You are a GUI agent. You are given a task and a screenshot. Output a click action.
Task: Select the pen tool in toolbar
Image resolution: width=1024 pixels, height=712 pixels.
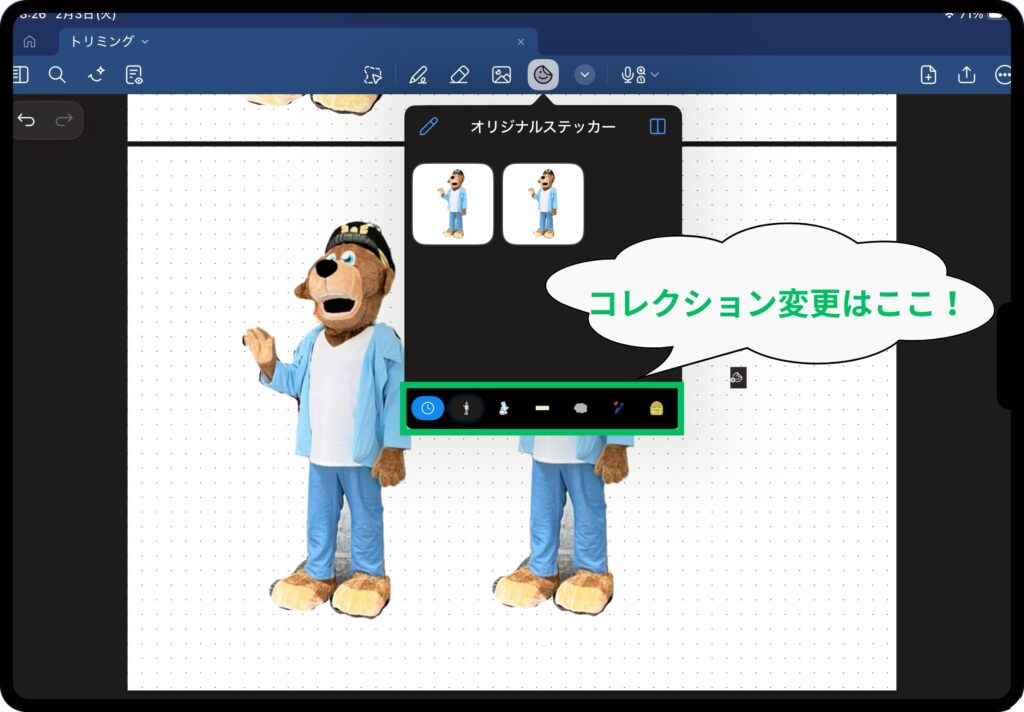(x=418, y=75)
